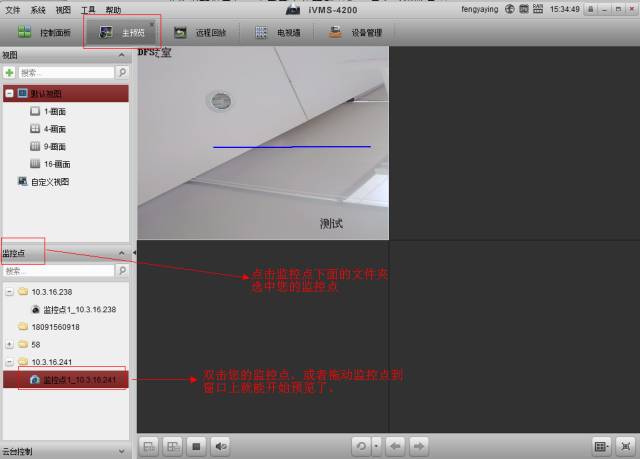Collapse the 10.3.16.238 folder

pyautogui.click(x=9, y=292)
